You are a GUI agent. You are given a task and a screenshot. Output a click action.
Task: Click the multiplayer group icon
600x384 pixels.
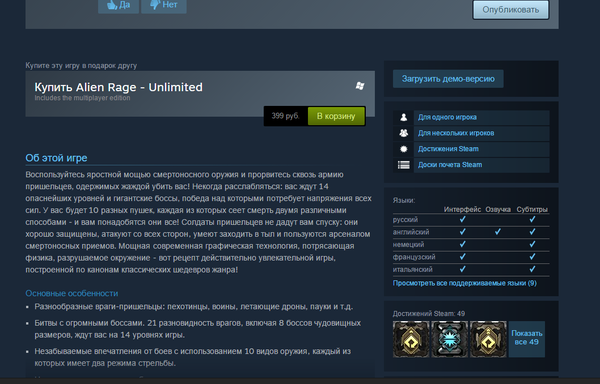coord(403,133)
